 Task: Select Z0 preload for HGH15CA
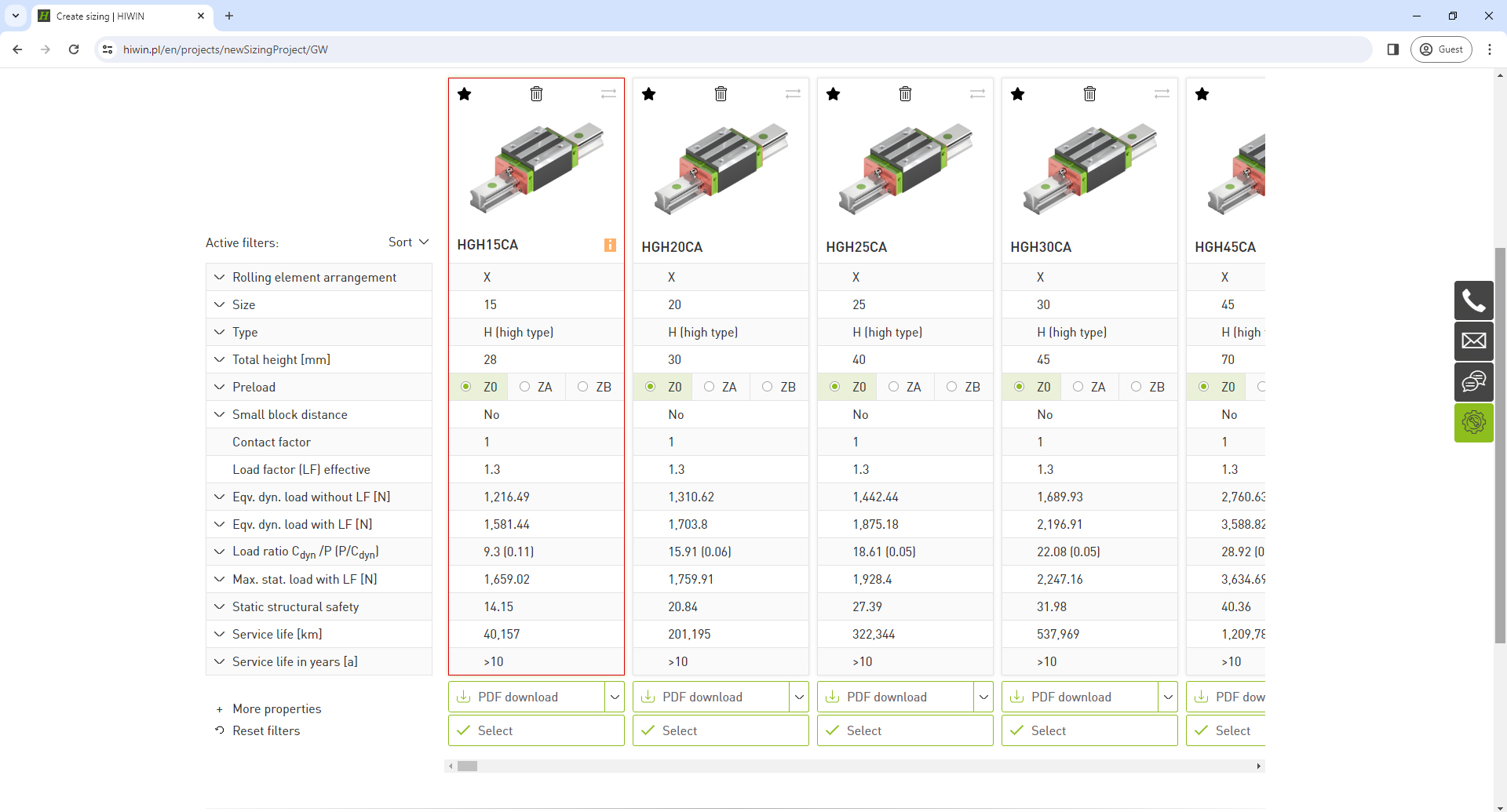[466, 387]
